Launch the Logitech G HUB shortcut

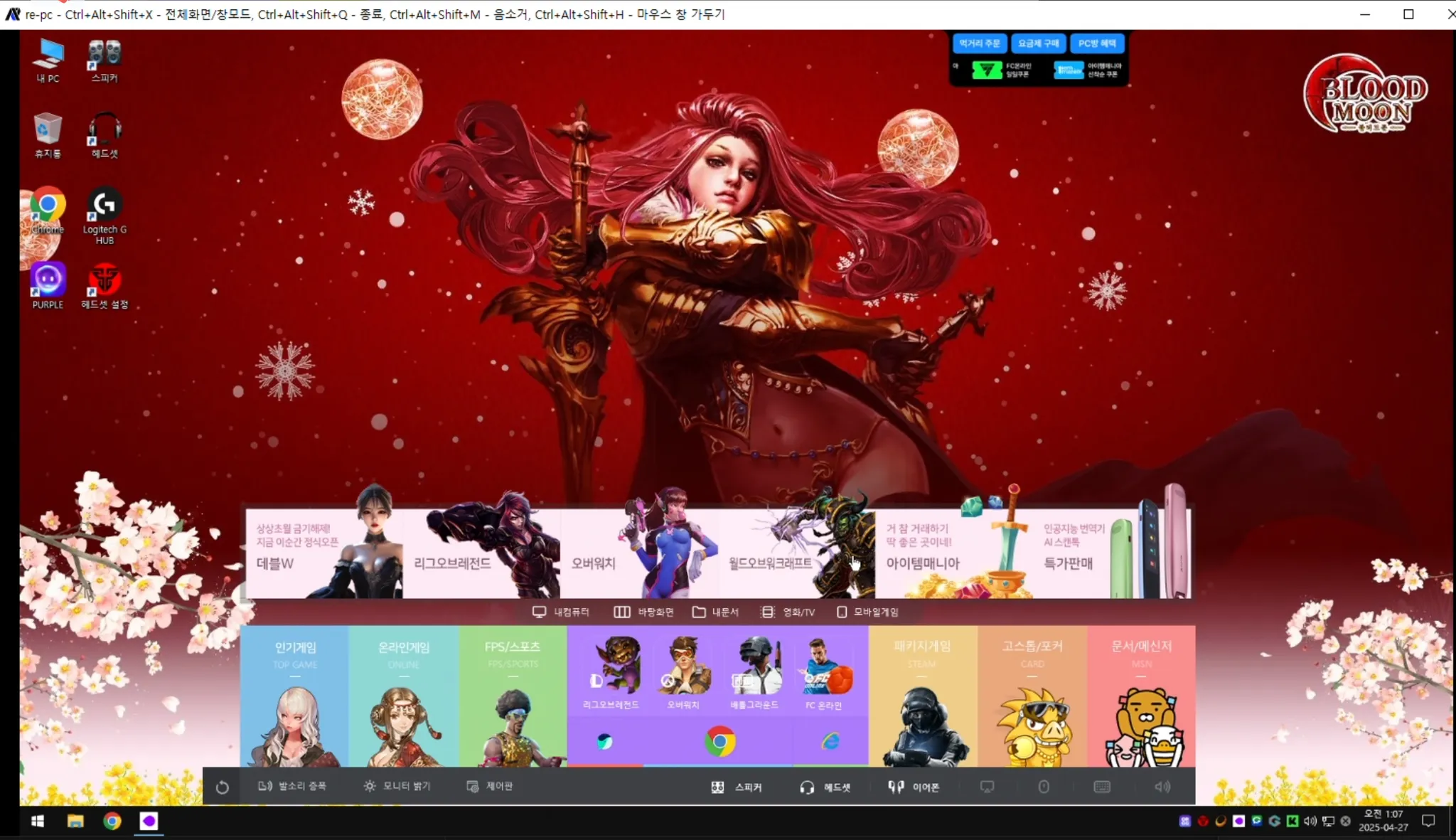[105, 216]
